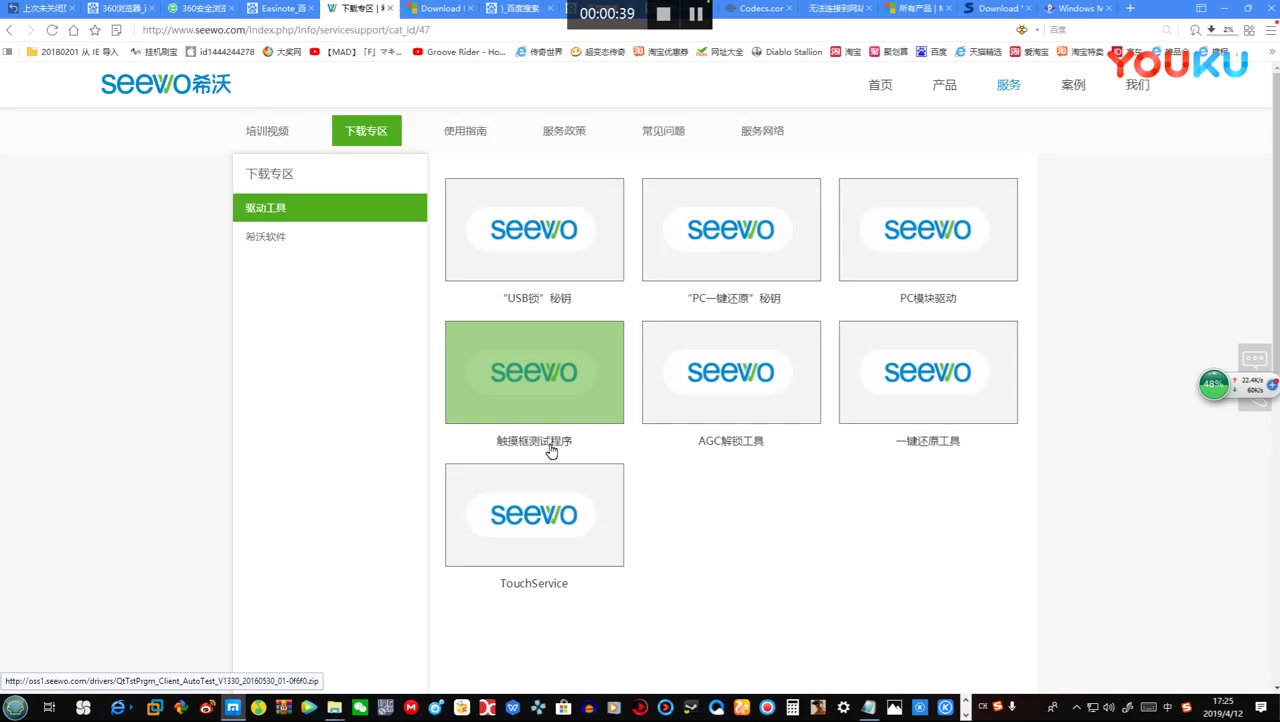Open the 产品 products nav item
The height and width of the screenshot is (722, 1280).
[944, 85]
